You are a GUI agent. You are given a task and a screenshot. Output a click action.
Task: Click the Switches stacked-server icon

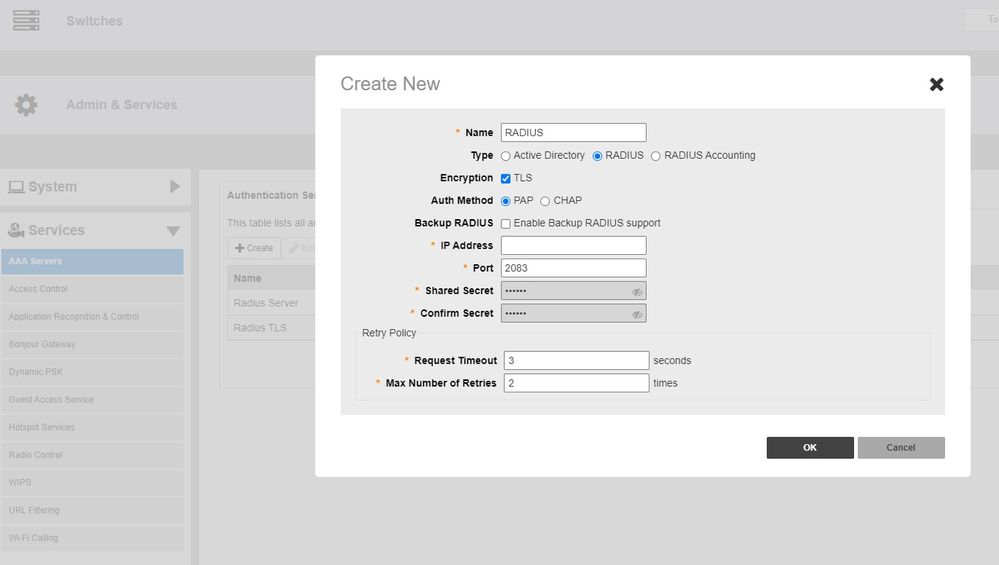26,20
